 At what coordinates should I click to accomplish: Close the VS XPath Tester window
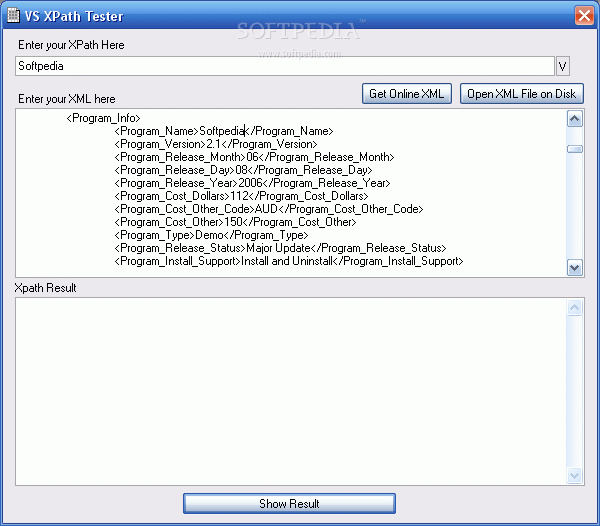pos(584,16)
